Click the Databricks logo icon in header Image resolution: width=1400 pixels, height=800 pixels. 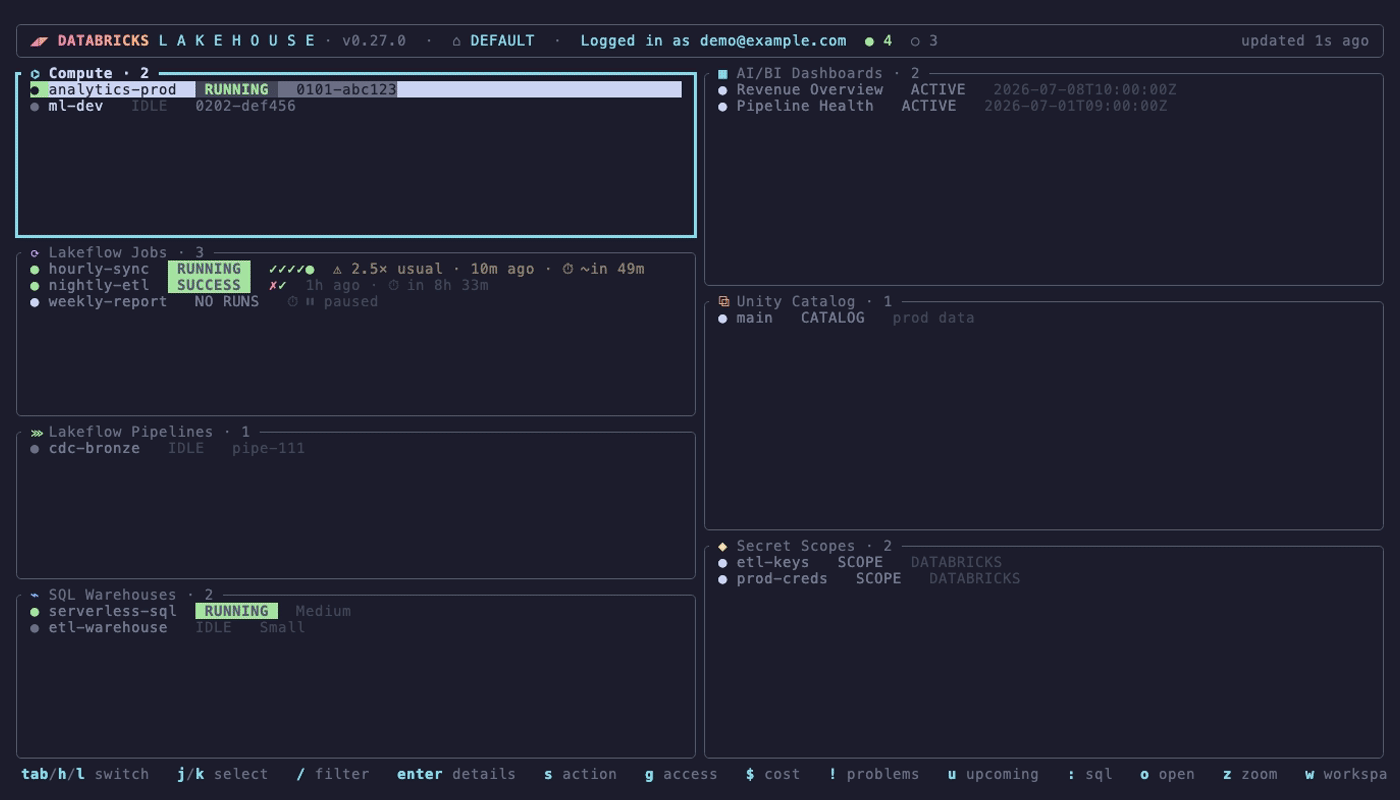[x=39, y=41]
